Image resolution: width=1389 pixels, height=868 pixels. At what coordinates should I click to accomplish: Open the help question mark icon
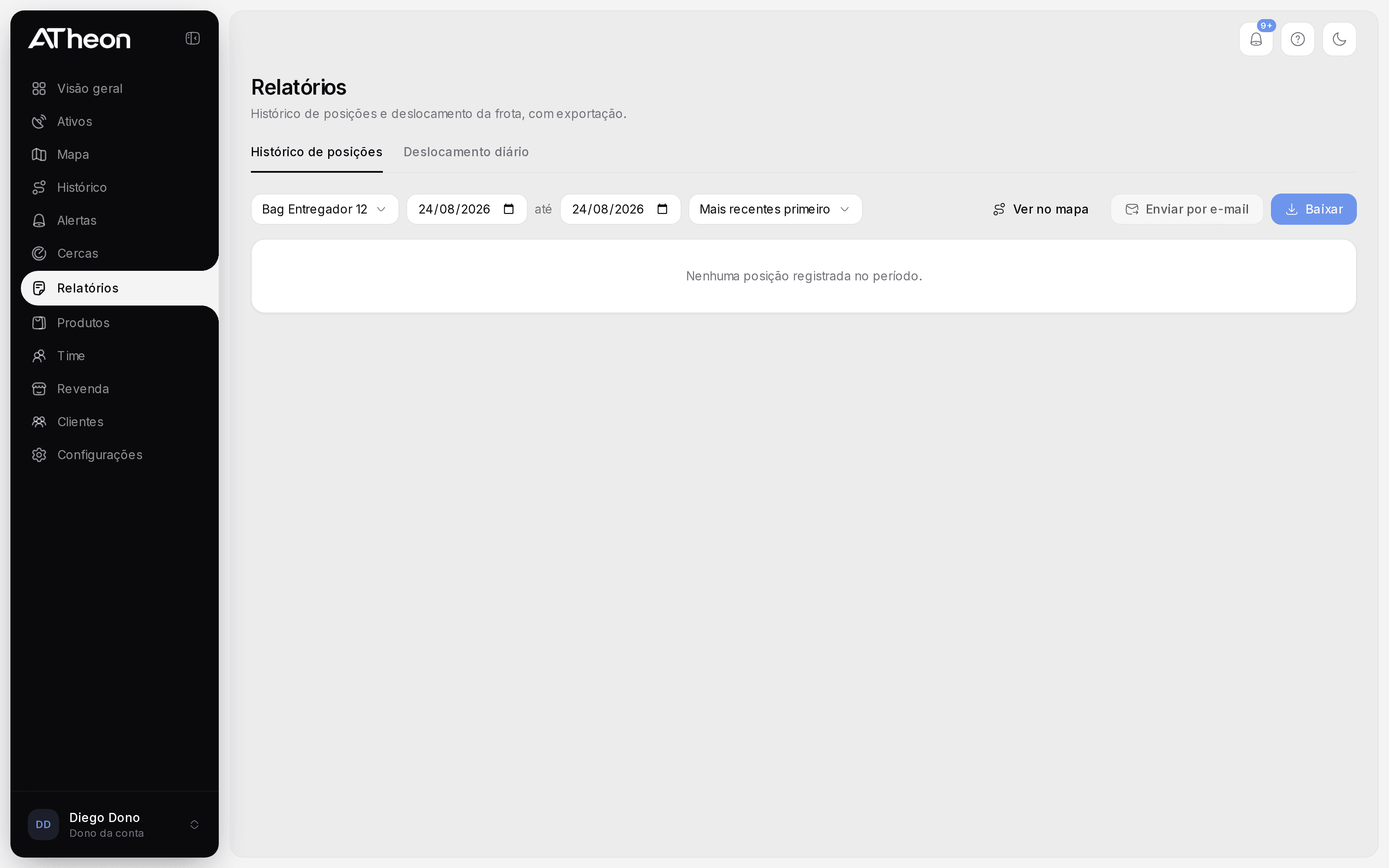click(1298, 39)
